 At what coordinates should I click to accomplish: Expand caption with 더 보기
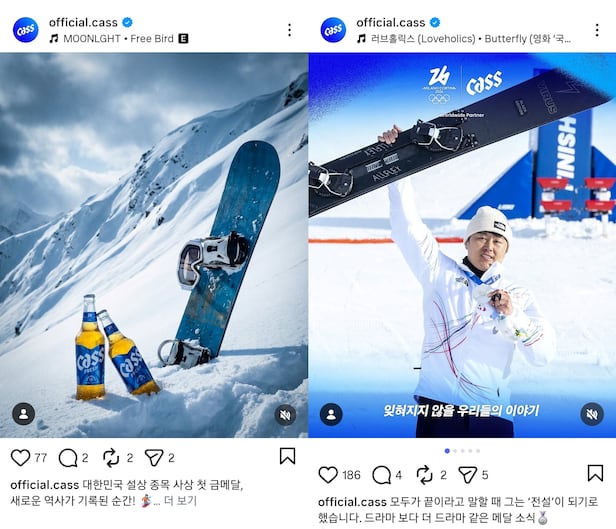[180, 501]
